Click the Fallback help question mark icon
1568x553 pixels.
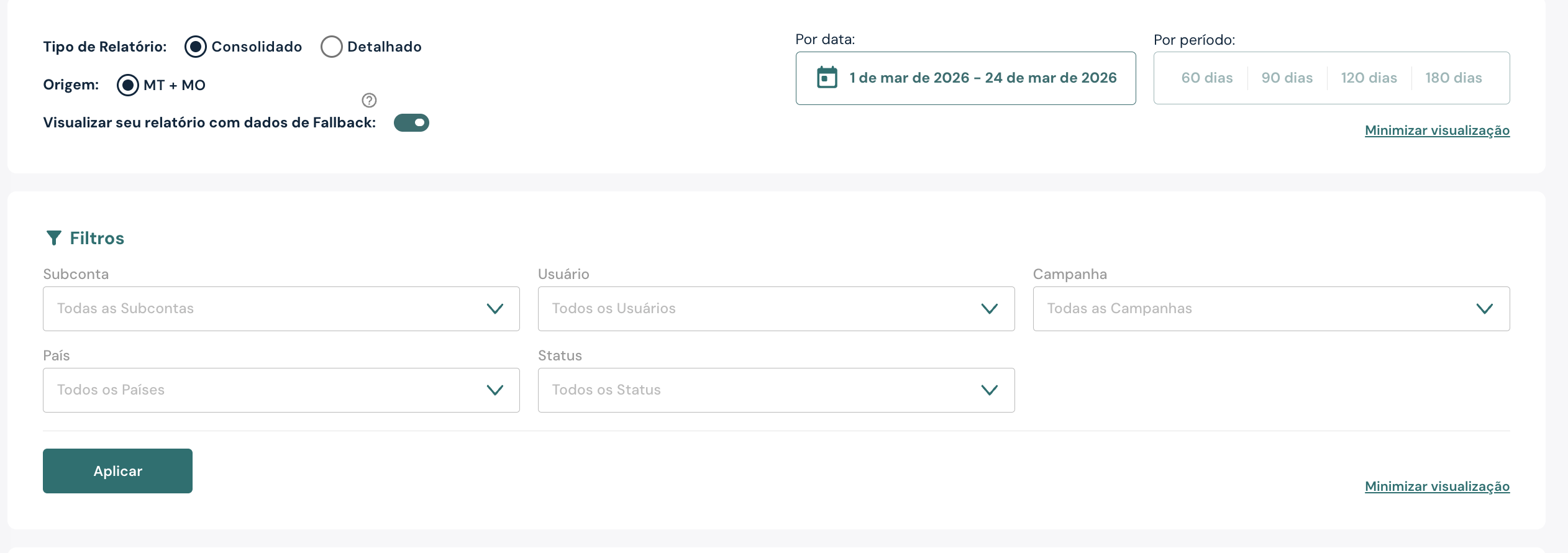click(x=369, y=100)
